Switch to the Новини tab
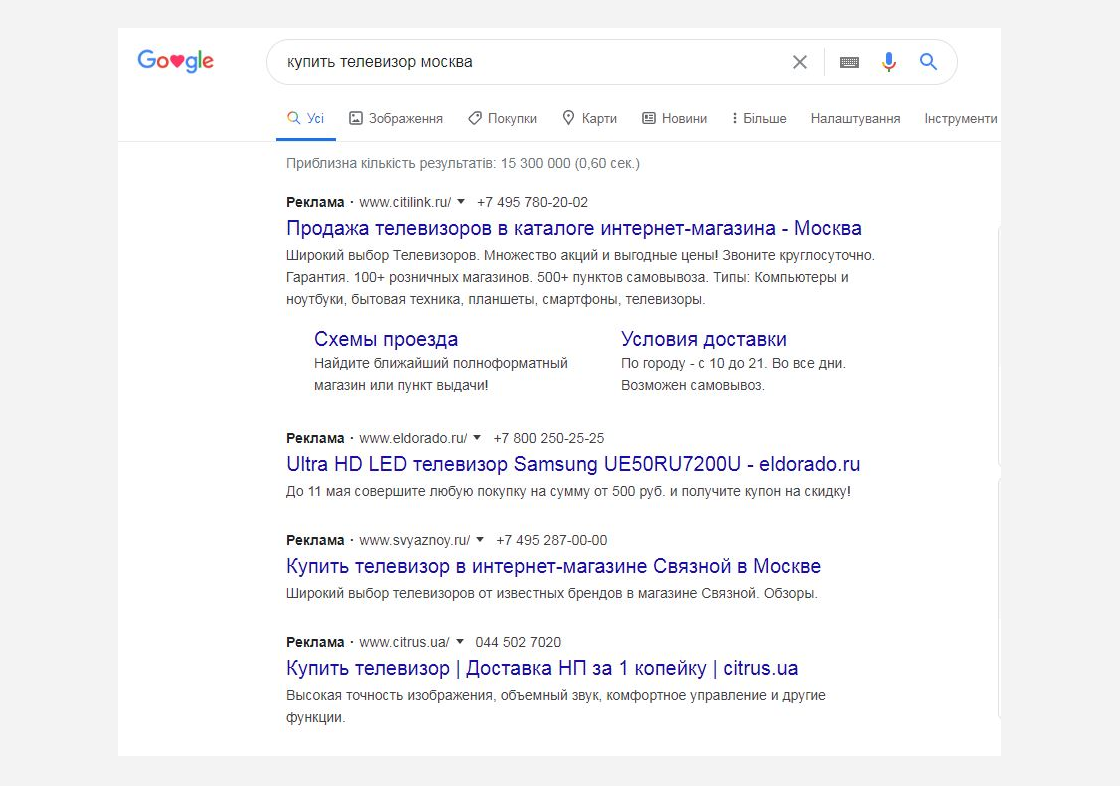Image resolution: width=1120 pixels, height=786 pixels. pos(674,119)
